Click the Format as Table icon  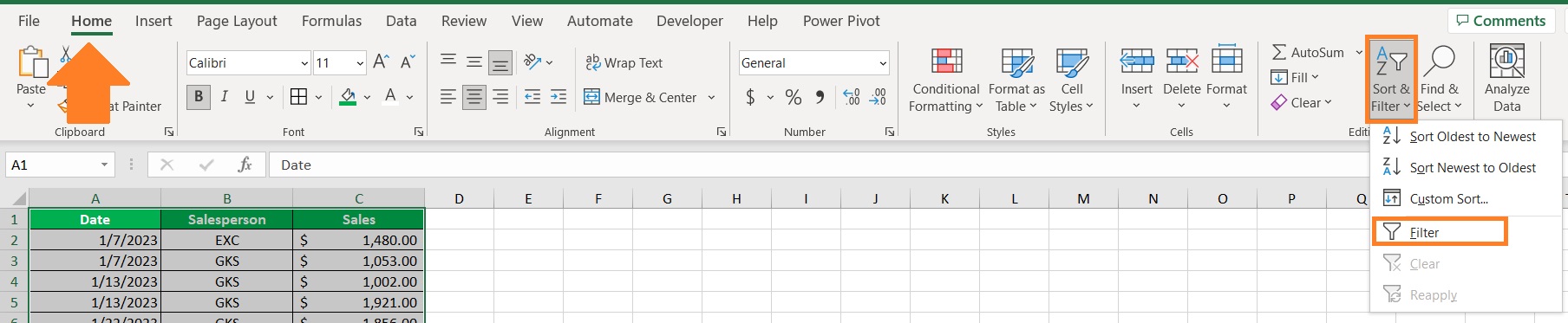pyautogui.click(x=1016, y=64)
